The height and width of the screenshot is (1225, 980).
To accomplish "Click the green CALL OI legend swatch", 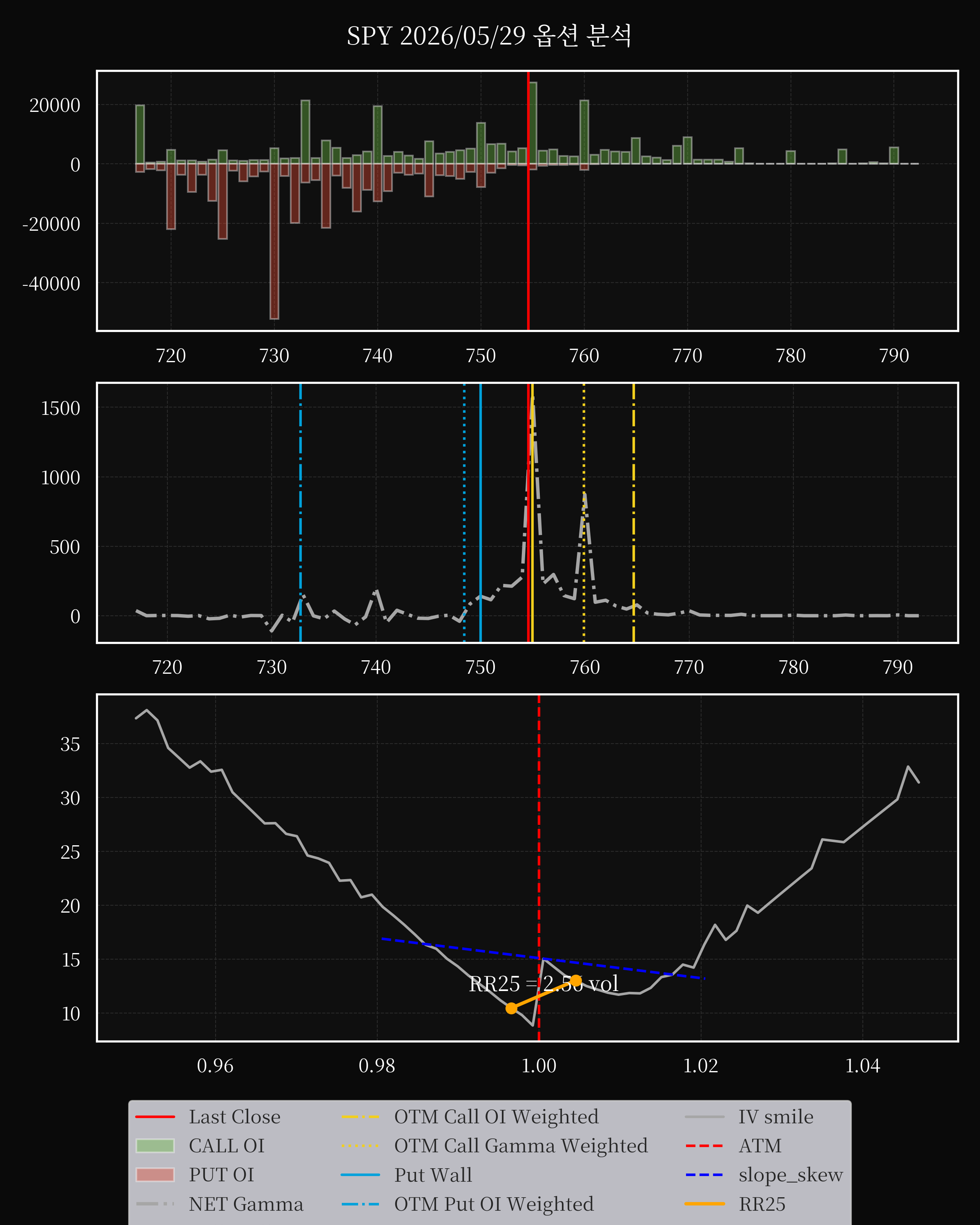I will click(x=155, y=1145).
